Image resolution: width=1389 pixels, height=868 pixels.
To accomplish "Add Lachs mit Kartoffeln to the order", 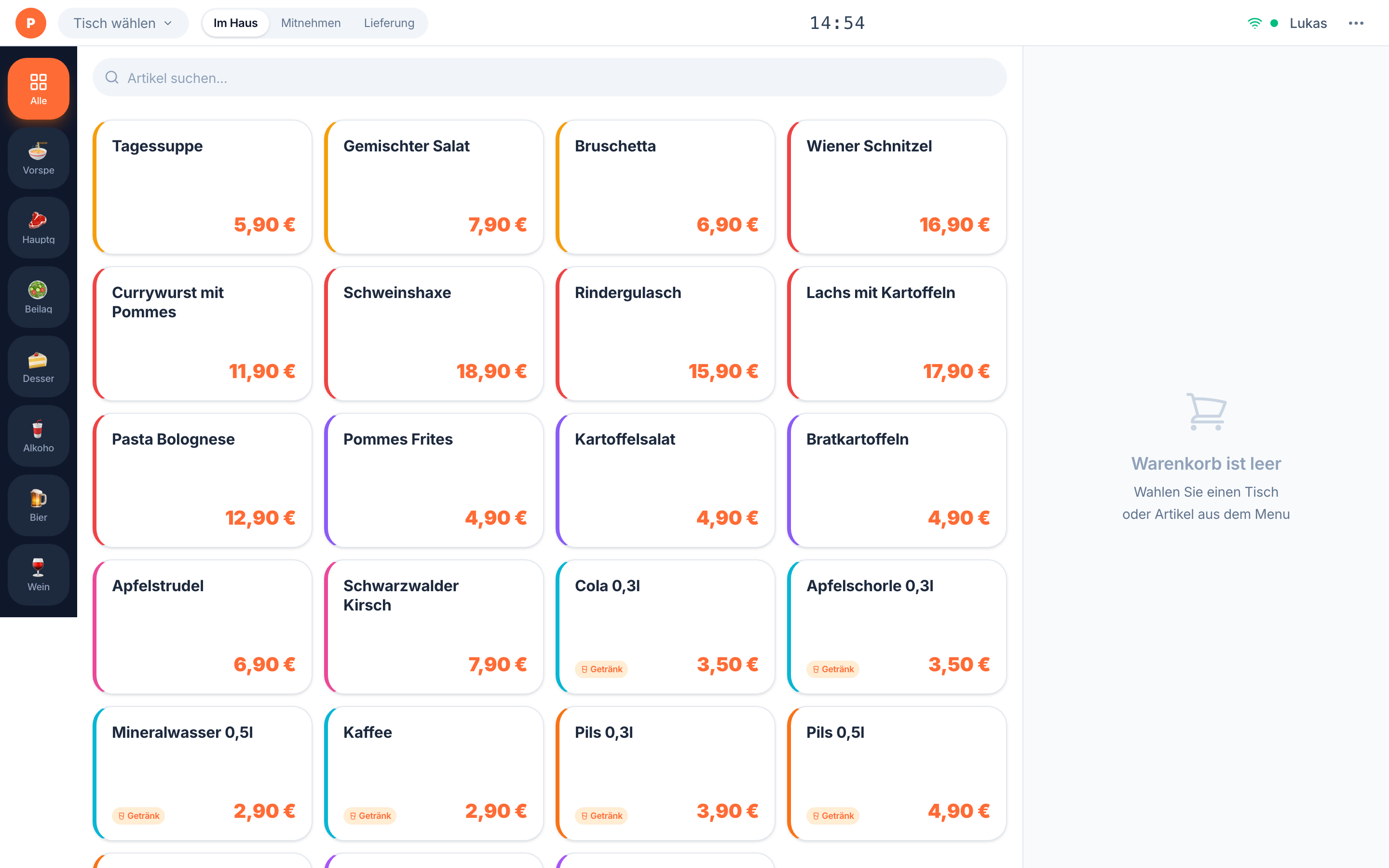I will [x=897, y=334].
